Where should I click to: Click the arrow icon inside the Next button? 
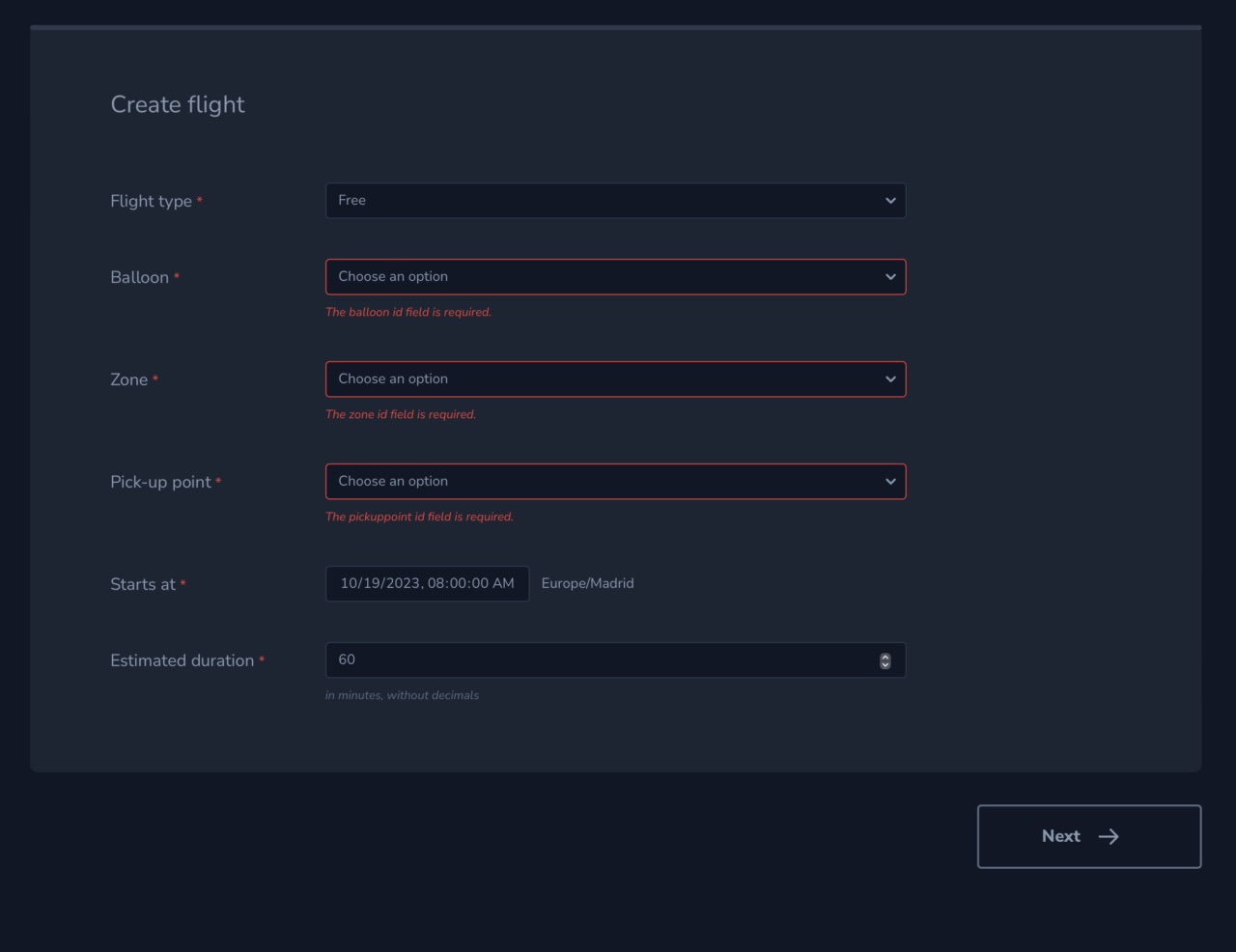[1109, 836]
